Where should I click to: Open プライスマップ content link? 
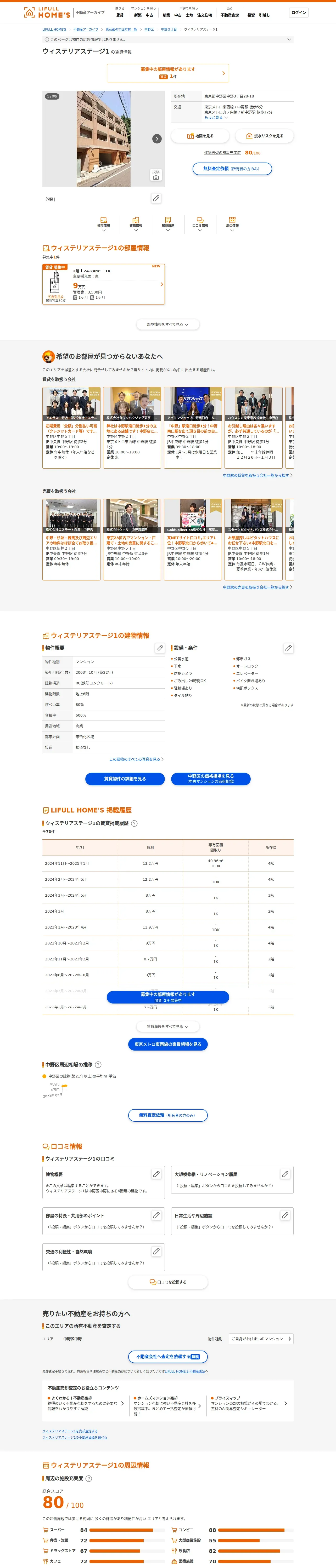[x=249, y=1403]
